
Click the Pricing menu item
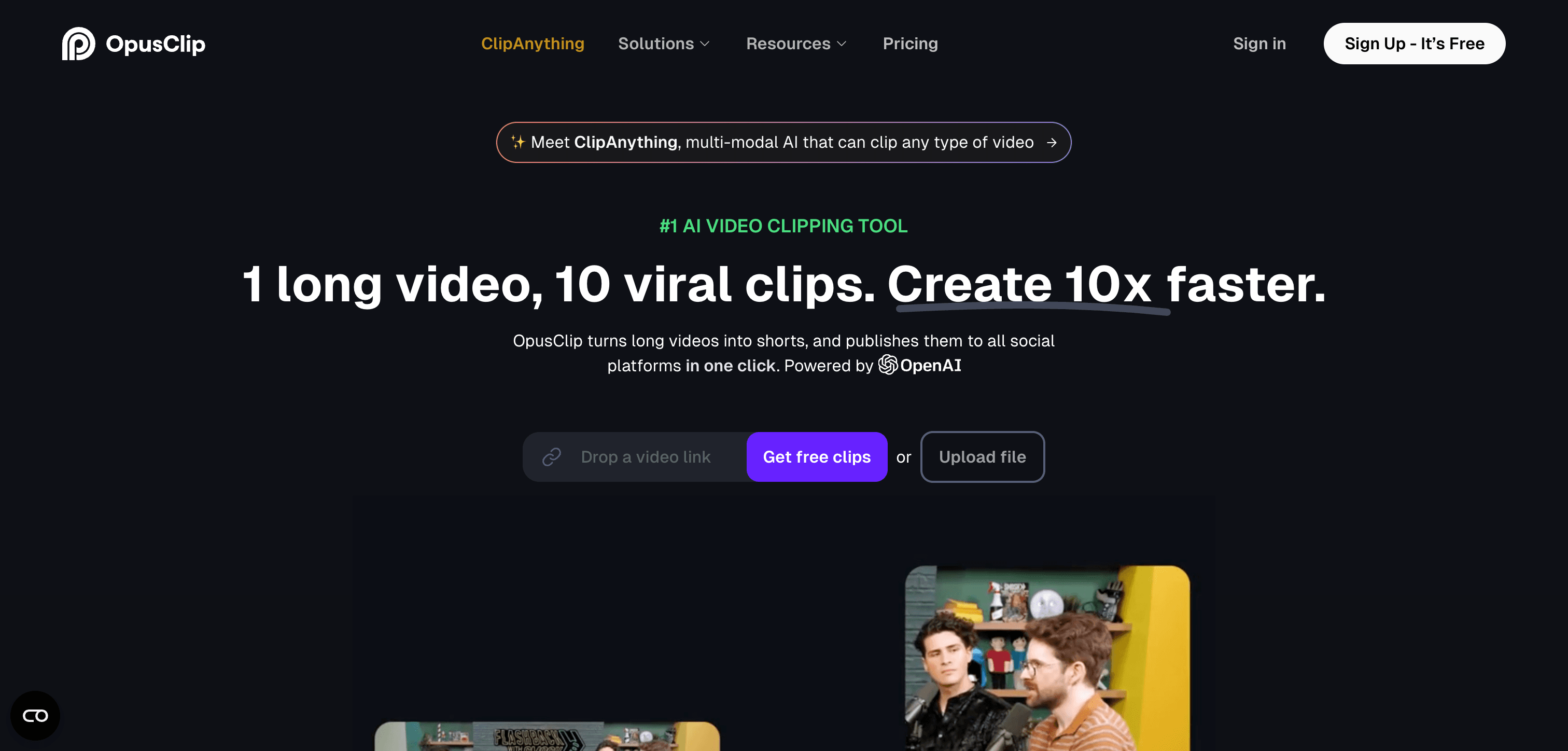(910, 43)
